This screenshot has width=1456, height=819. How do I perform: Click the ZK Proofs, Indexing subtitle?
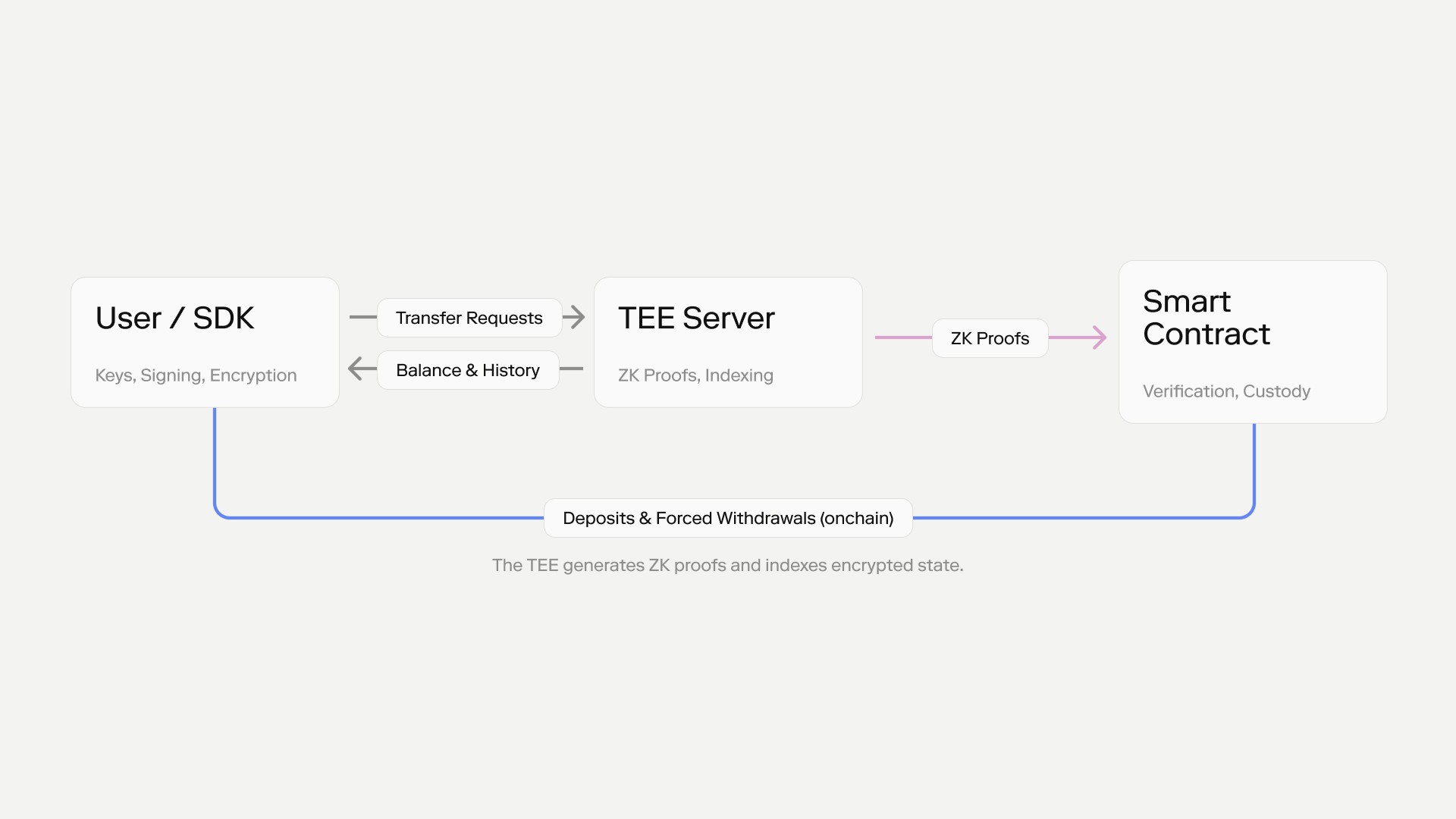(695, 375)
